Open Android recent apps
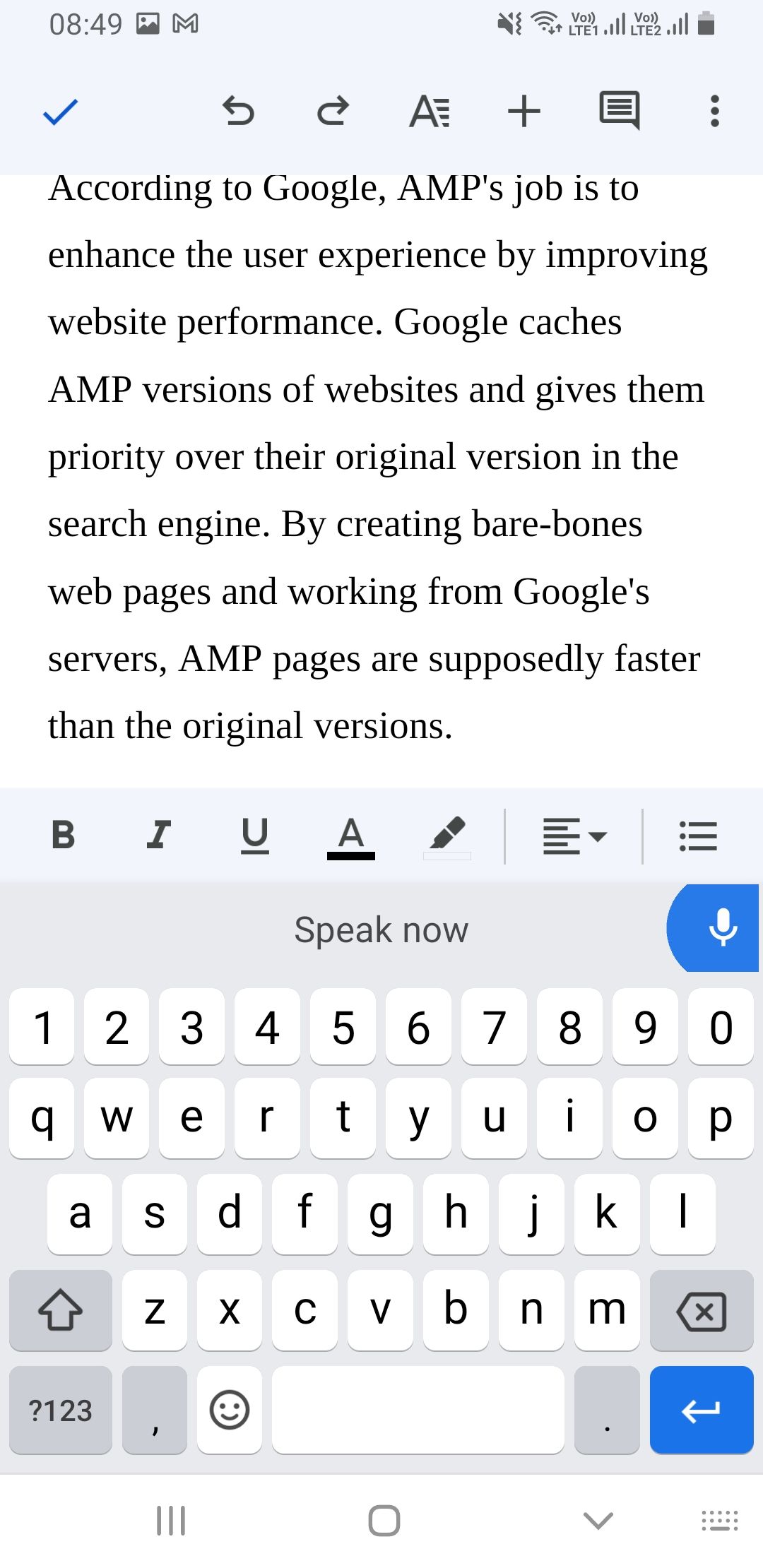Screen dimensions: 763x1568 click(x=171, y=1520)
